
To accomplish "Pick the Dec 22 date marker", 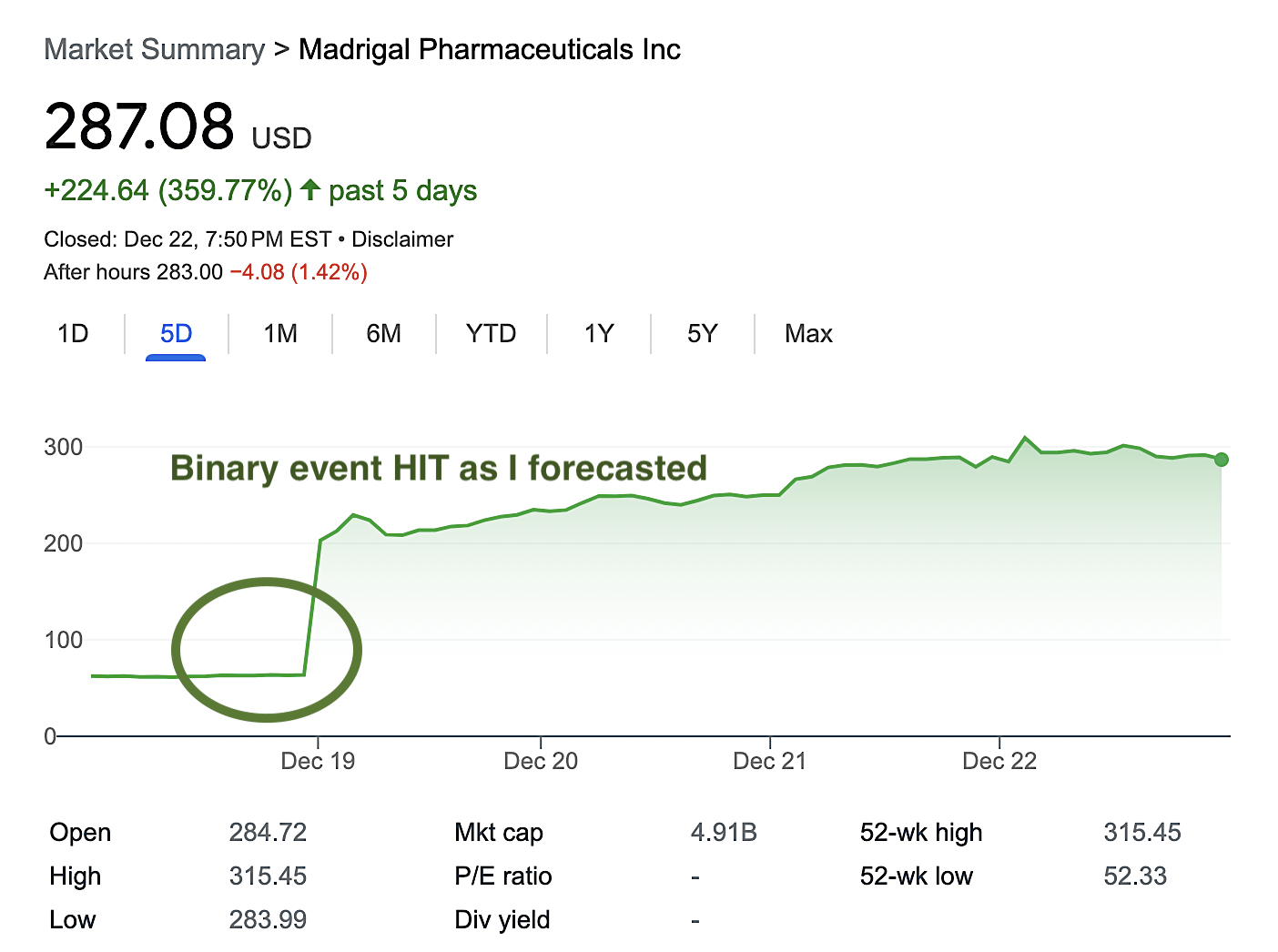I will click(x=999, y=761).
